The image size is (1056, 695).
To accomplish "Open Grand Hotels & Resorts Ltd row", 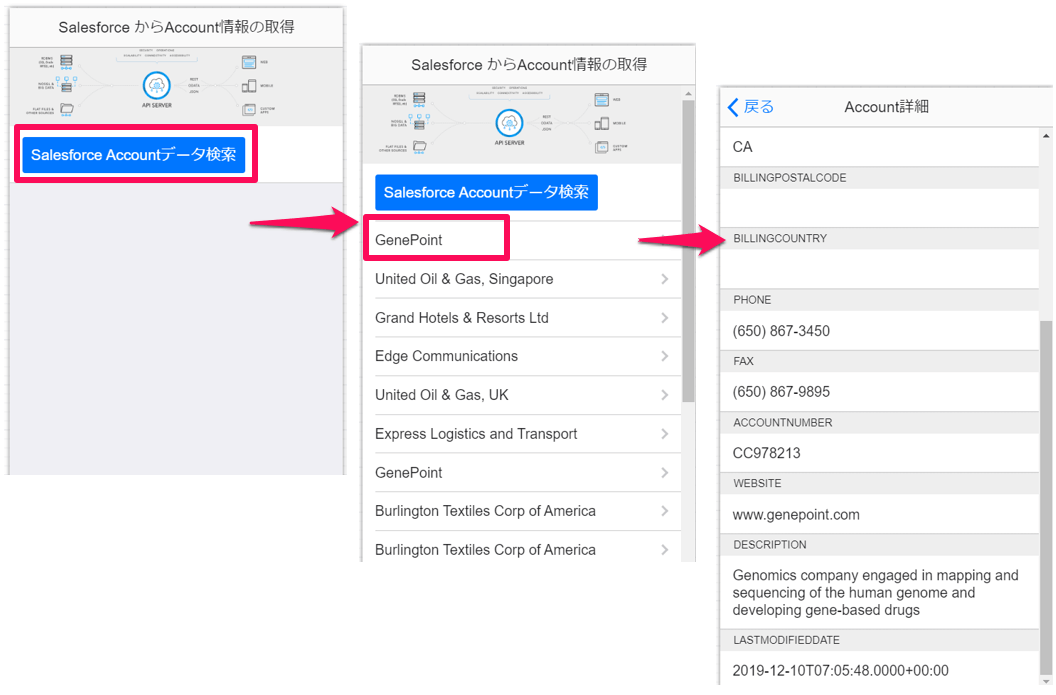I will pyautogui.click(x=522, y=318).
